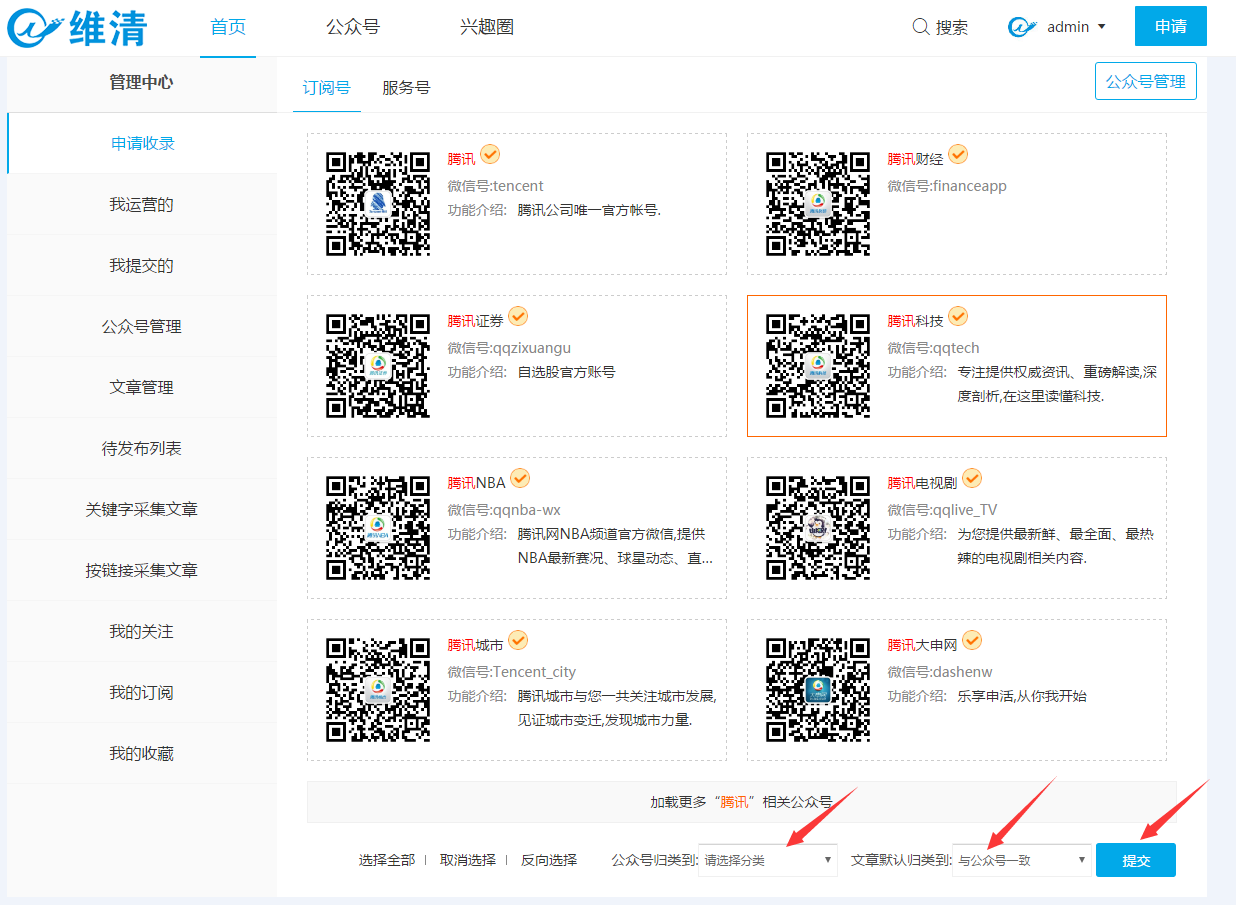Click the 腾讯证券 account title
Screen dimensions: 1236x905
point(476,321)
